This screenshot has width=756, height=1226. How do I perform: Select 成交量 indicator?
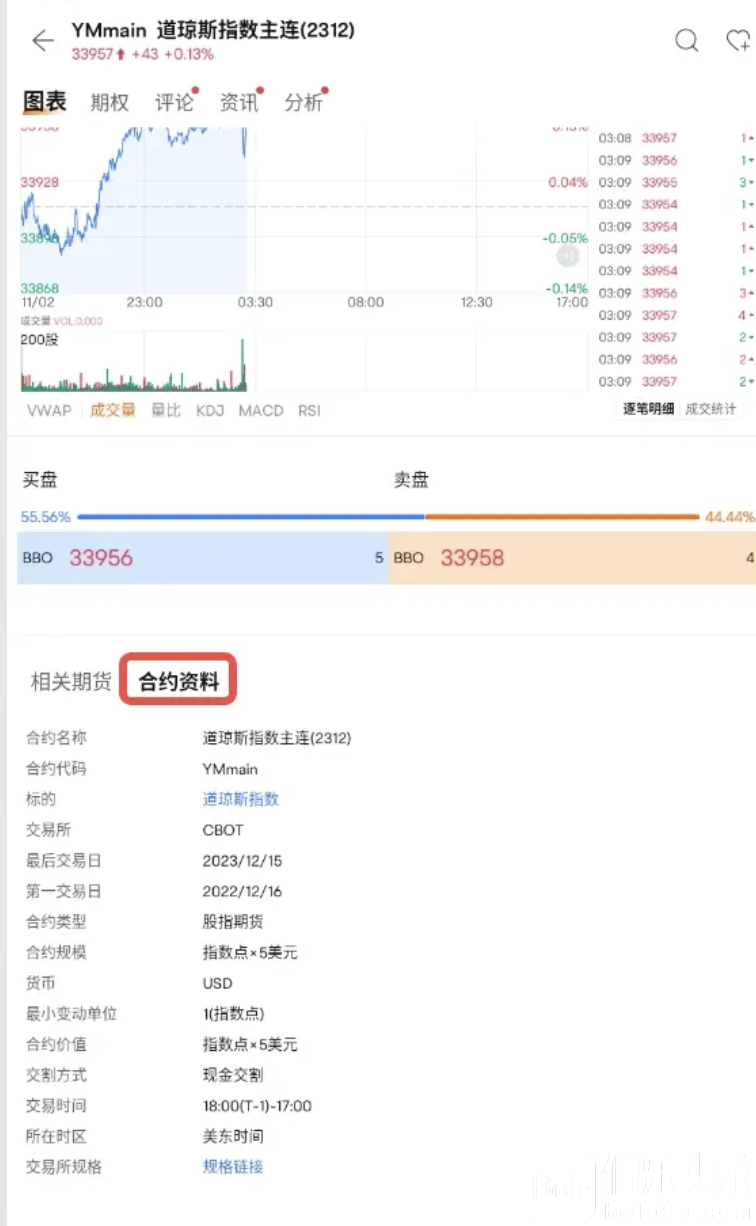point(112,410)
